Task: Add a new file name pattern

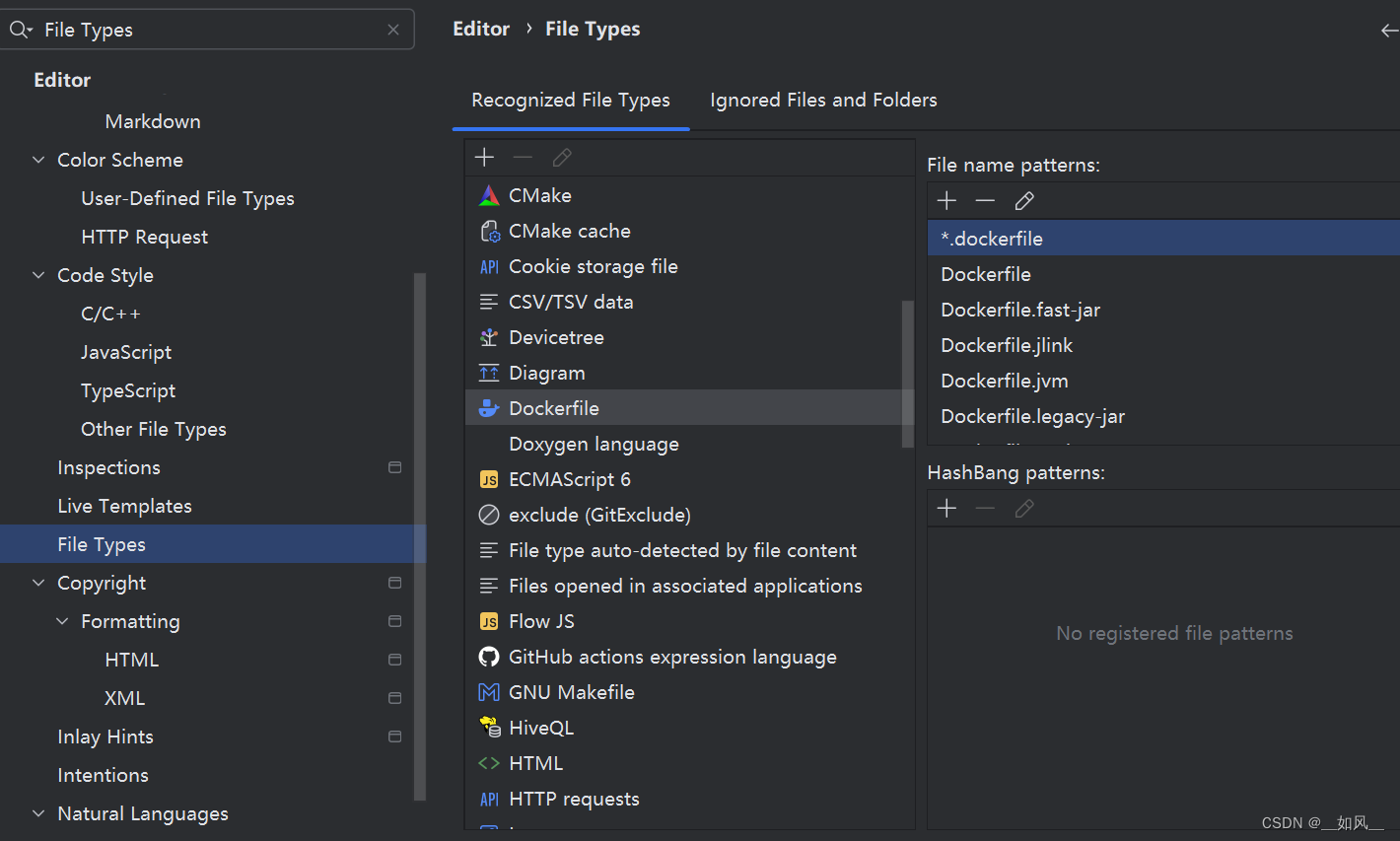Action: [x=946, y=200]
